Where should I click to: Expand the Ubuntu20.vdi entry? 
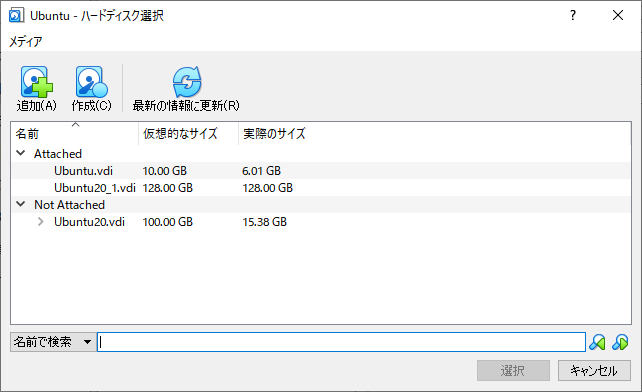pos(40,222)
